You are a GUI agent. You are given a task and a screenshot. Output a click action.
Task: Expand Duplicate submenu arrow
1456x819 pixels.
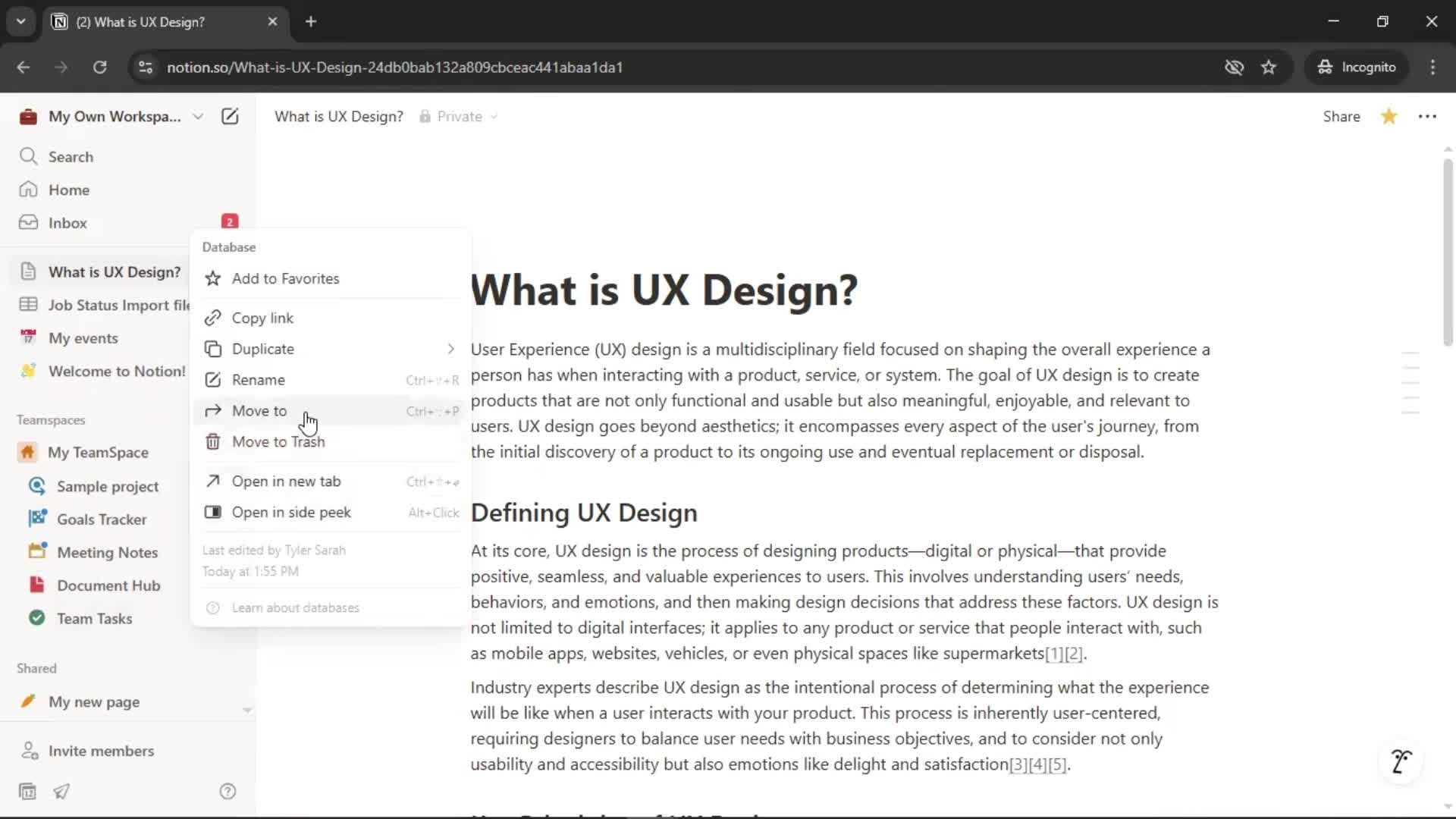tap(451, 349)
